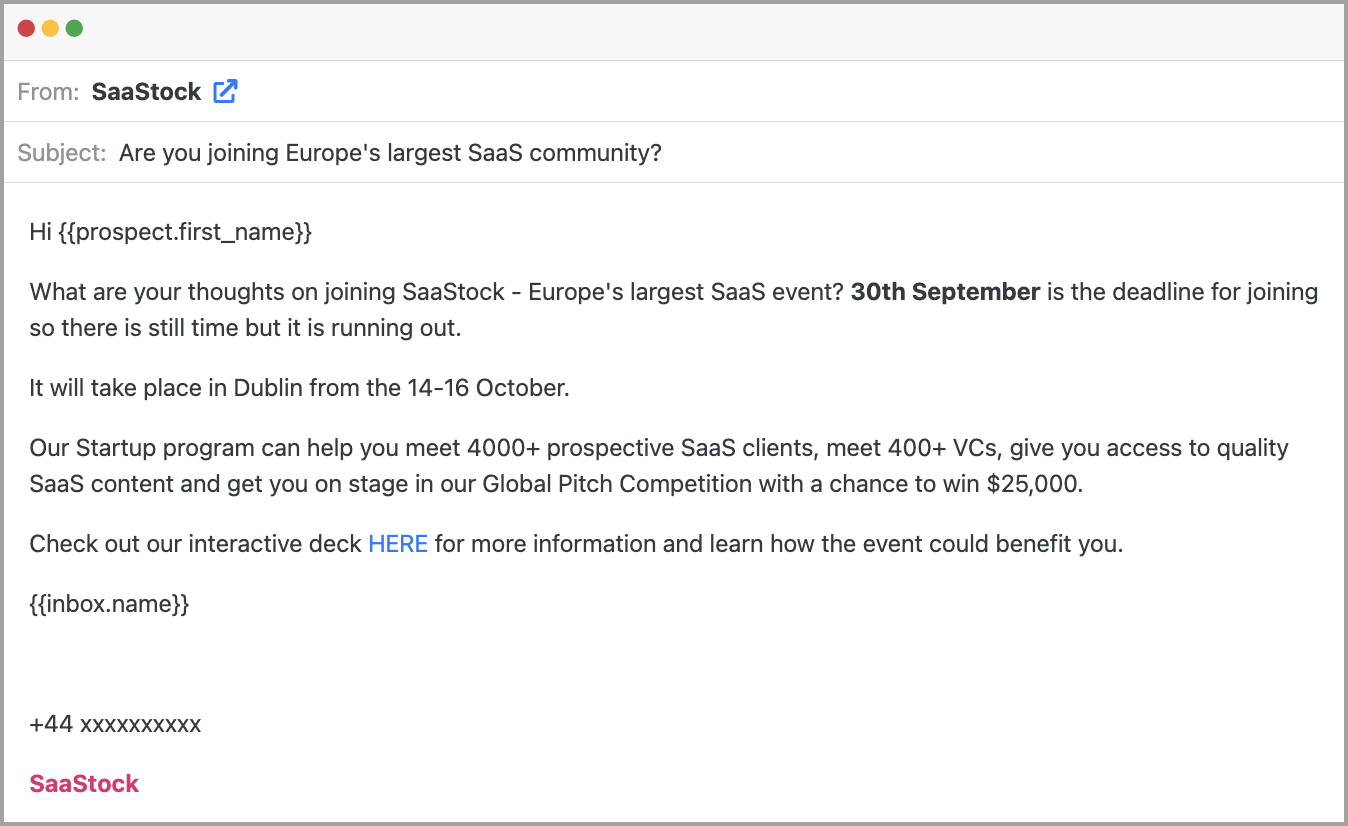Click the yellow minimize window button
The height and width of the screenshot is (826, 1348).
click(50, 28)
